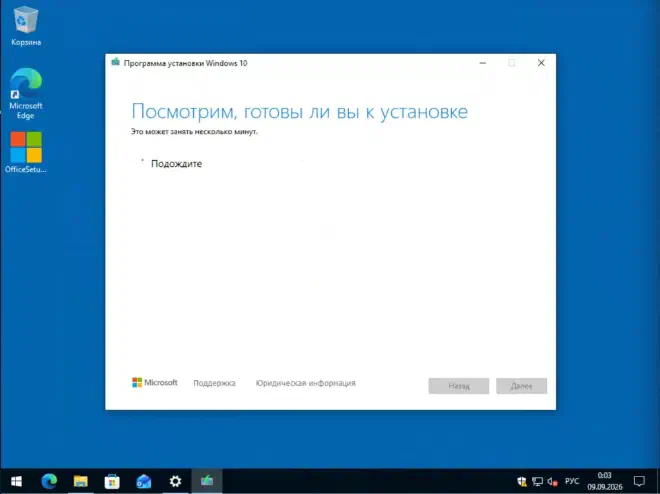
Task: Click the Назад button
Action: point(459,386)
